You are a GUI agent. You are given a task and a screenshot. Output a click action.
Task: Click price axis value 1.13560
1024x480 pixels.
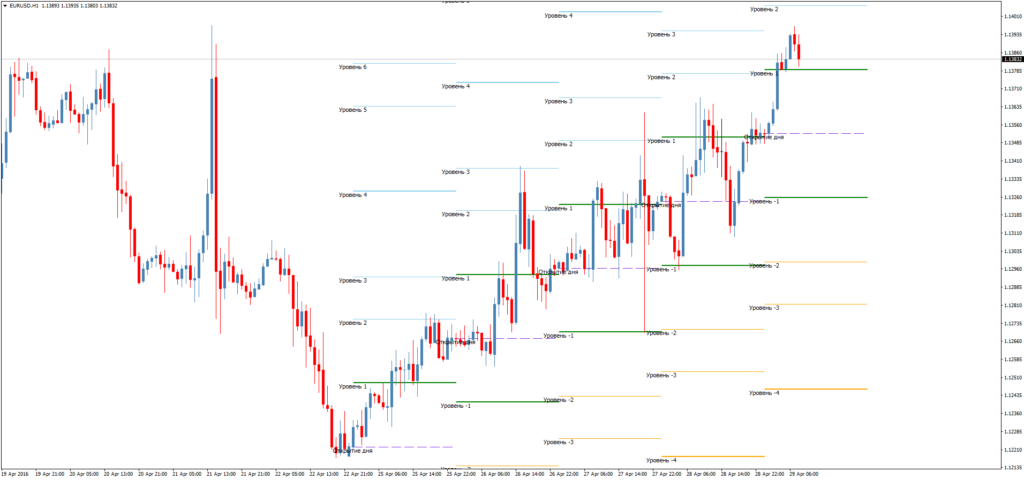click(1013, 125)
